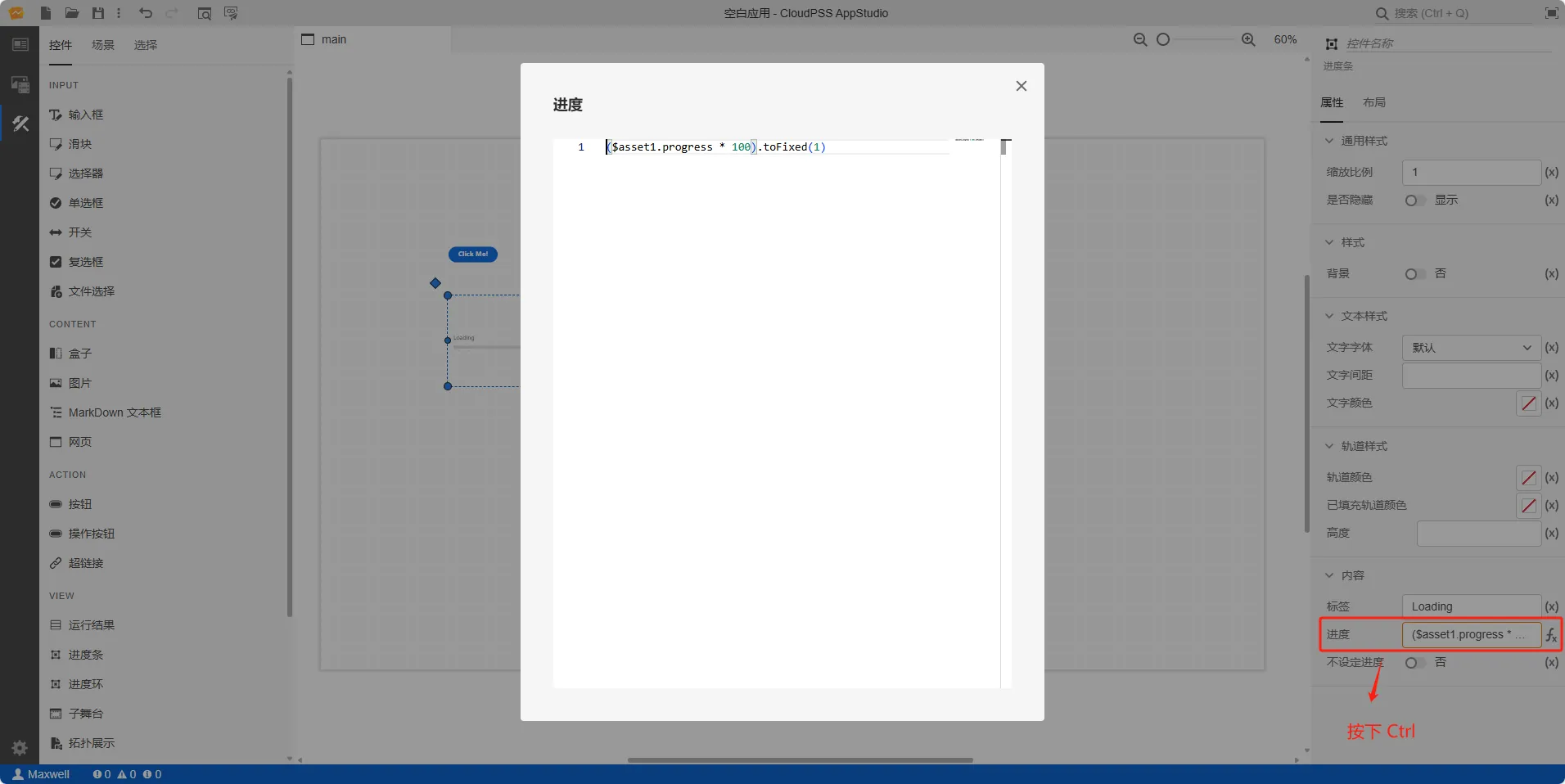This screenshot has height=784, width=1565.
Task: Enable the 不设定进度 switch
Action: point(1414,663)
